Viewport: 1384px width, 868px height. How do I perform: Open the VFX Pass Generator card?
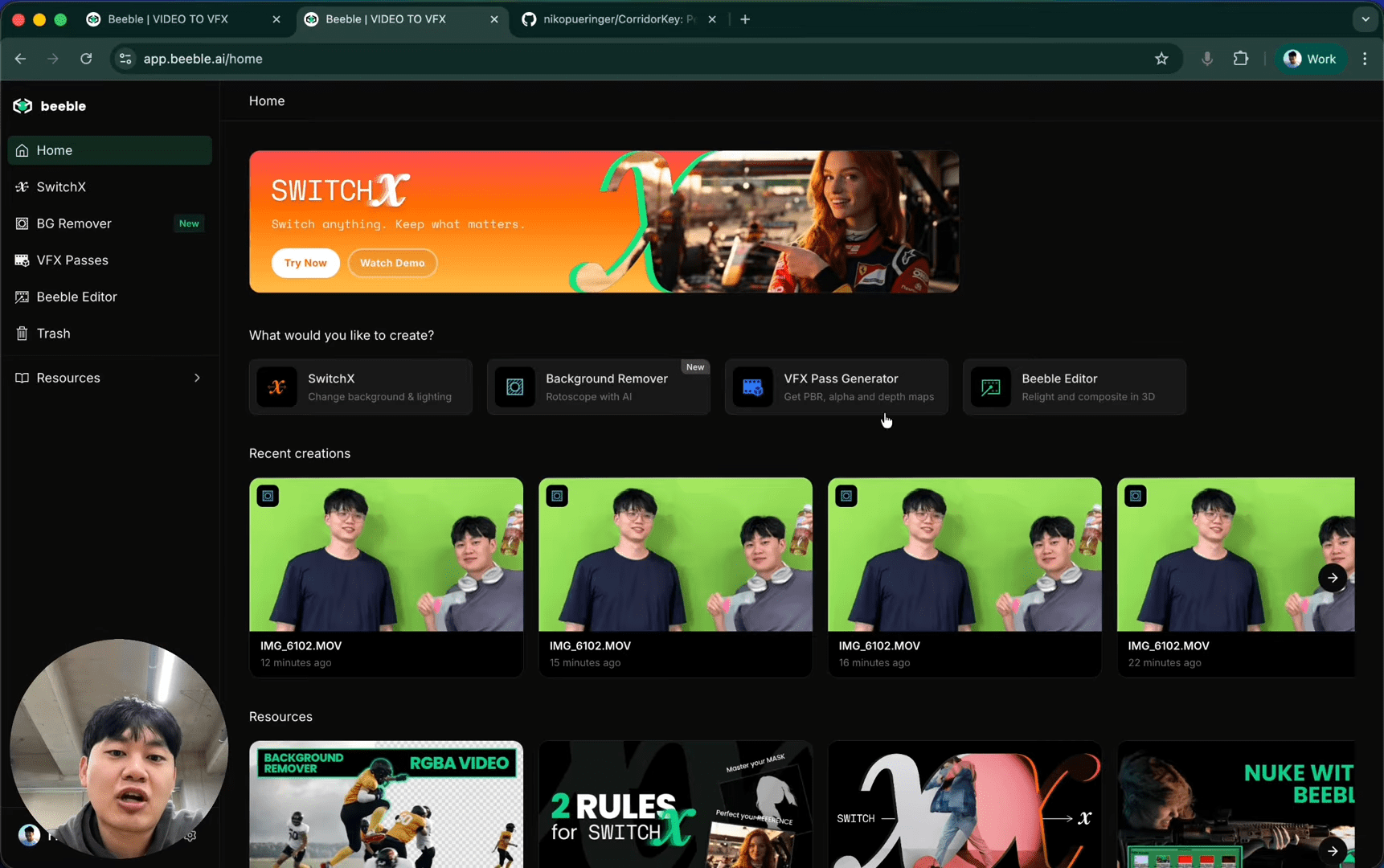(836, 387)
